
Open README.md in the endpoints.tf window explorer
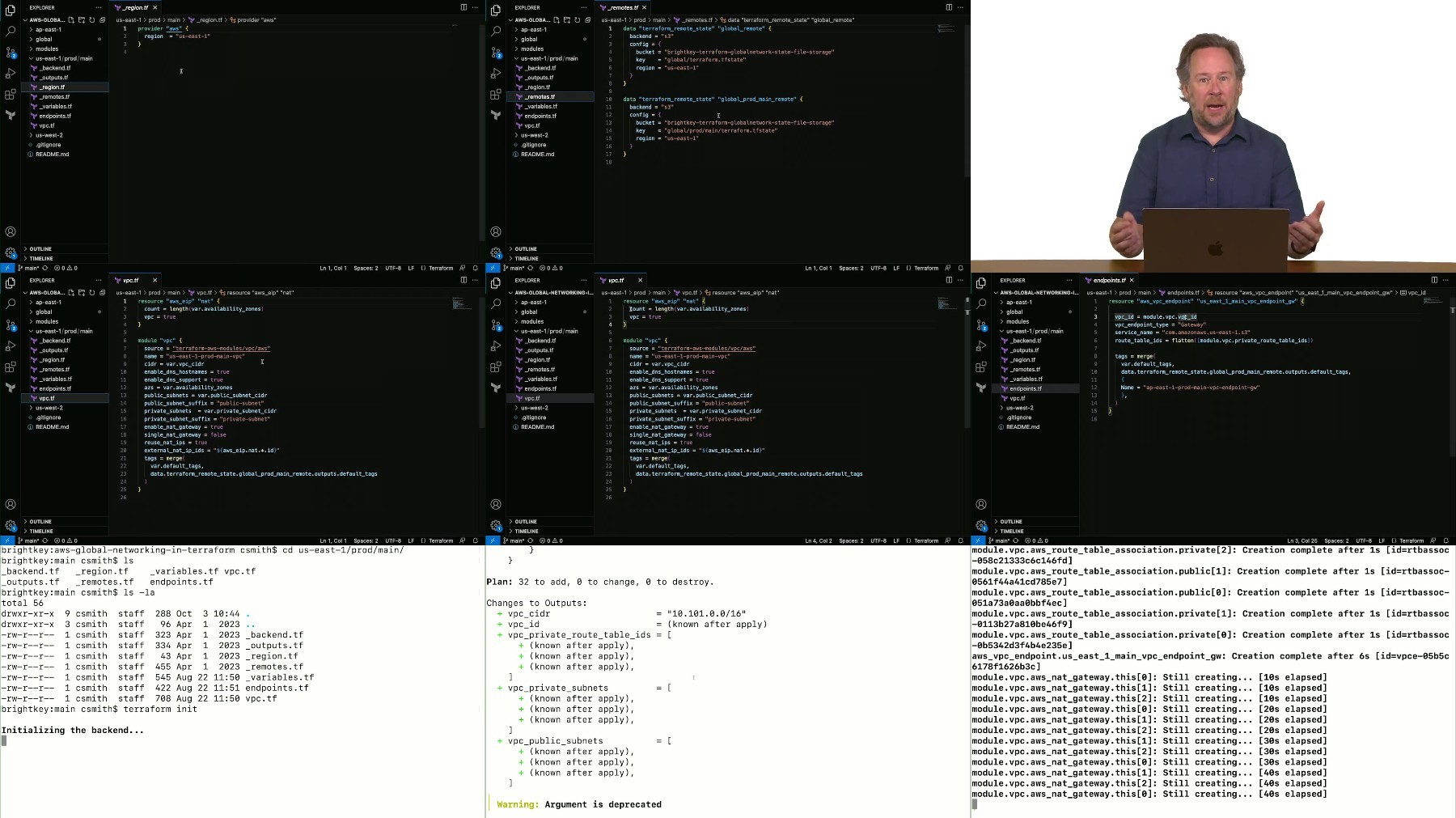pos(1022,426)
